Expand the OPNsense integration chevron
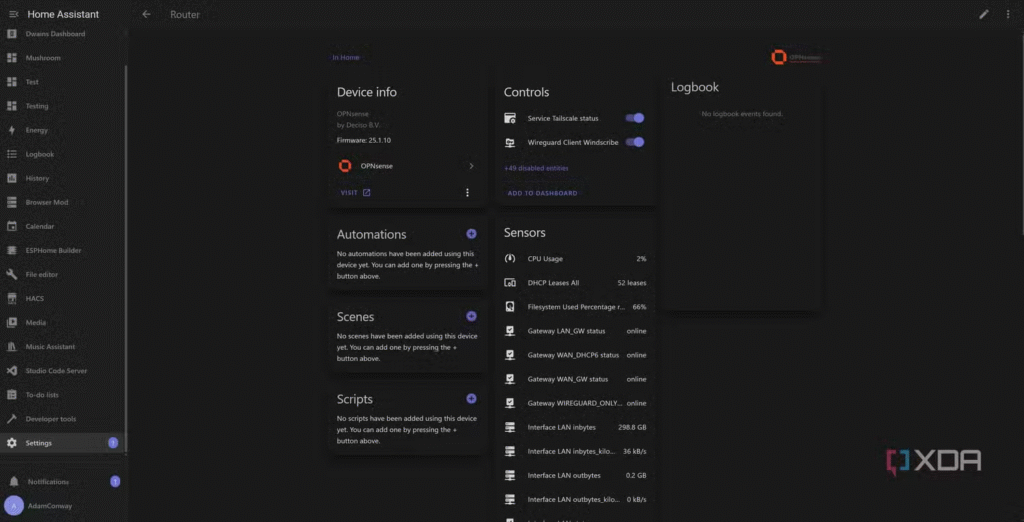Viewport: 1024px width, 522px height. tap(471, 166)
